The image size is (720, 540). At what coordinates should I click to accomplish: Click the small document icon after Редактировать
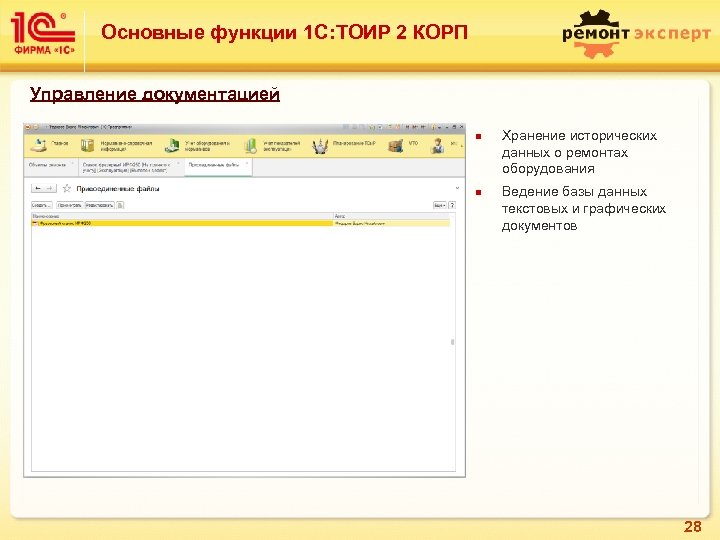click(120, 205)
